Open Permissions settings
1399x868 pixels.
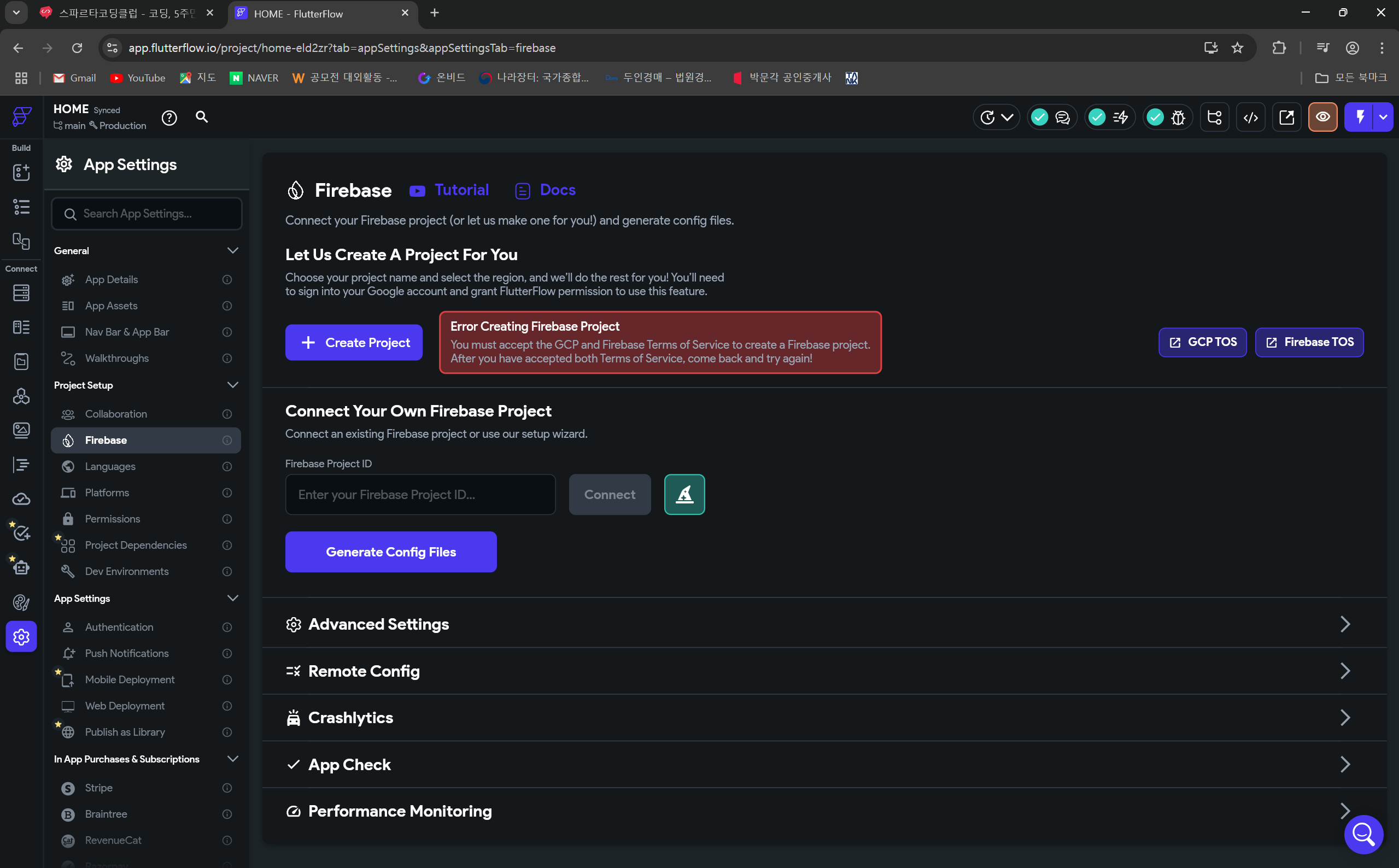[x=146, y=519]
